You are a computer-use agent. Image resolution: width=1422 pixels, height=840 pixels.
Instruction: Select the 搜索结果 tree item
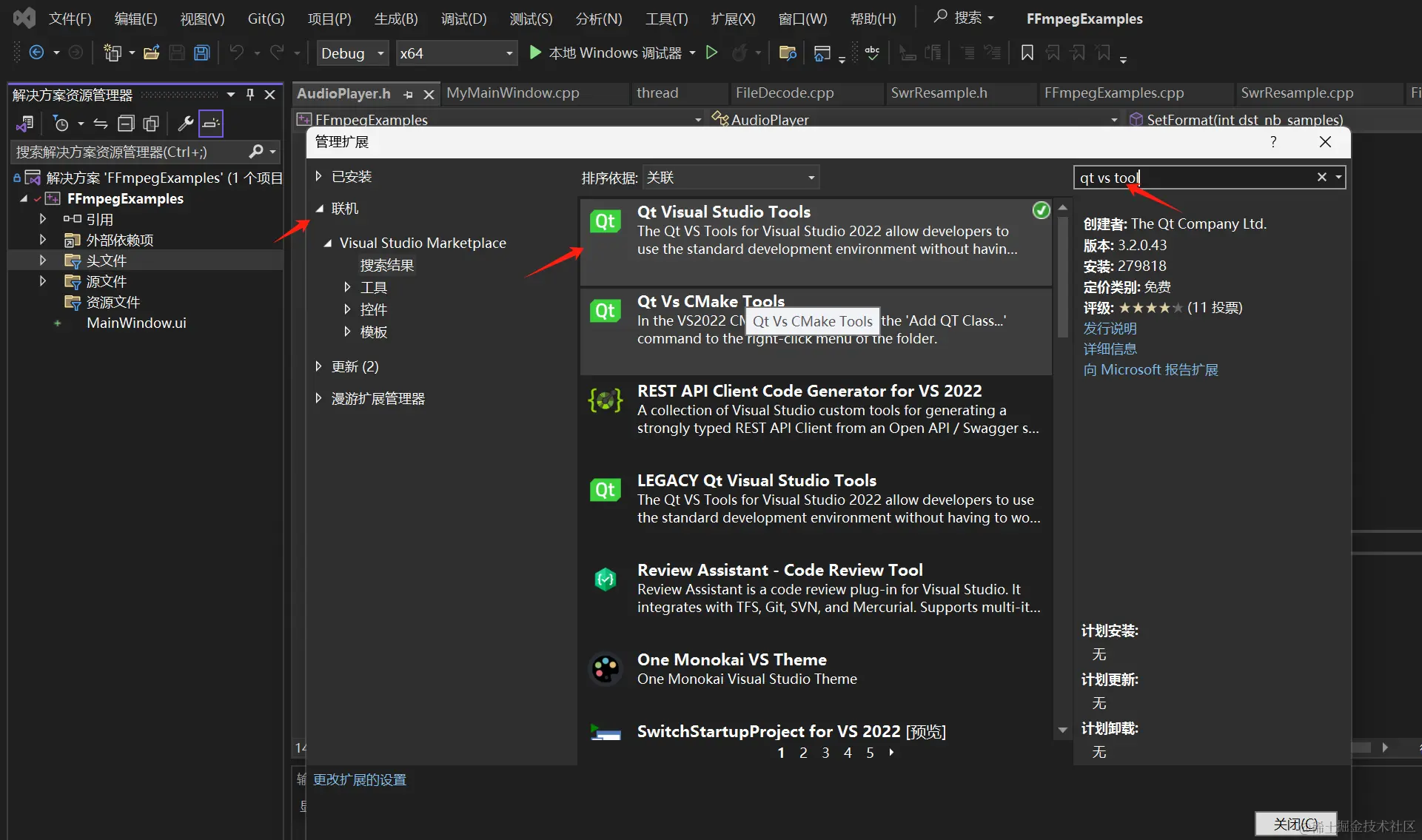pyautogui.click(x=386, y=265)
